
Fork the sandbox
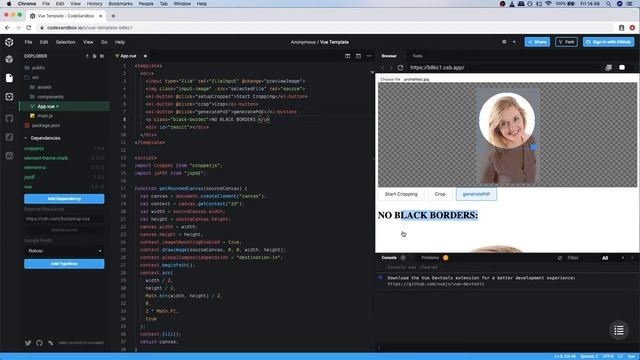pos(566,42)
